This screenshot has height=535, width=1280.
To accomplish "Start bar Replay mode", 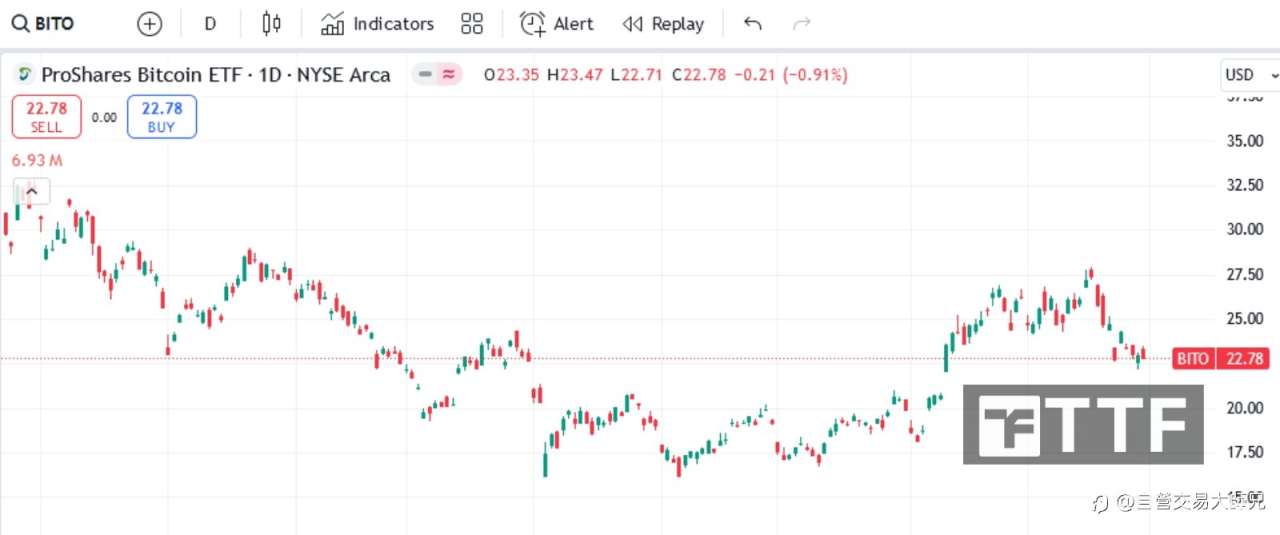I will [x=663, y=24].
